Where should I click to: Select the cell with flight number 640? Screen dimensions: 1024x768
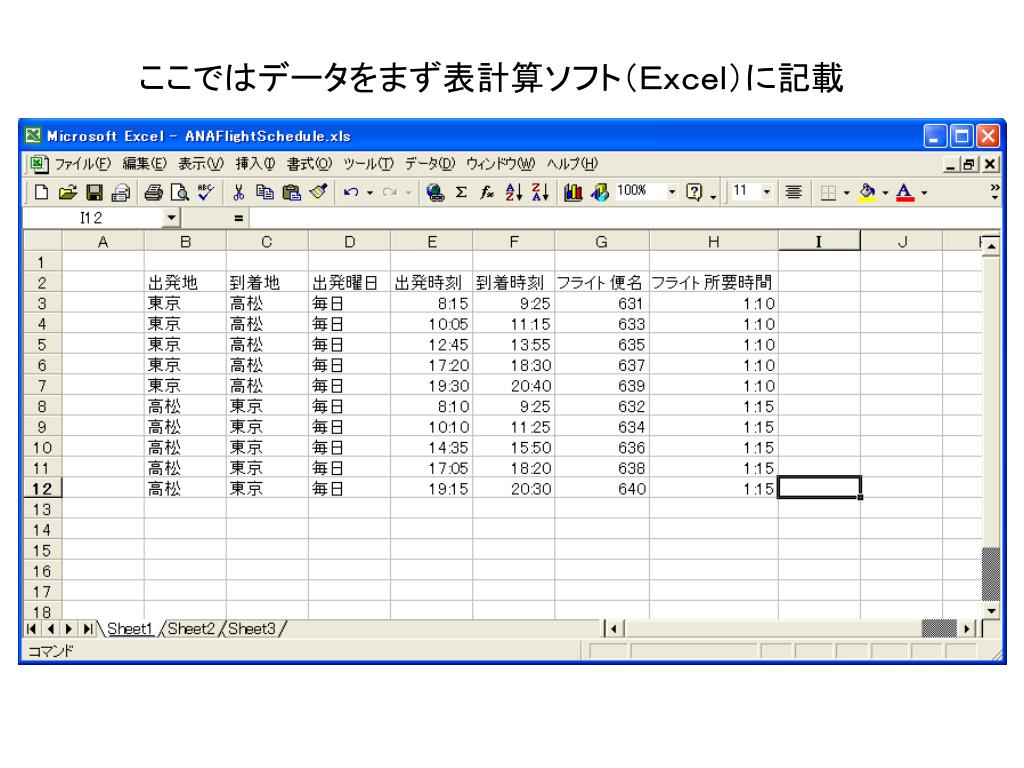601,488
